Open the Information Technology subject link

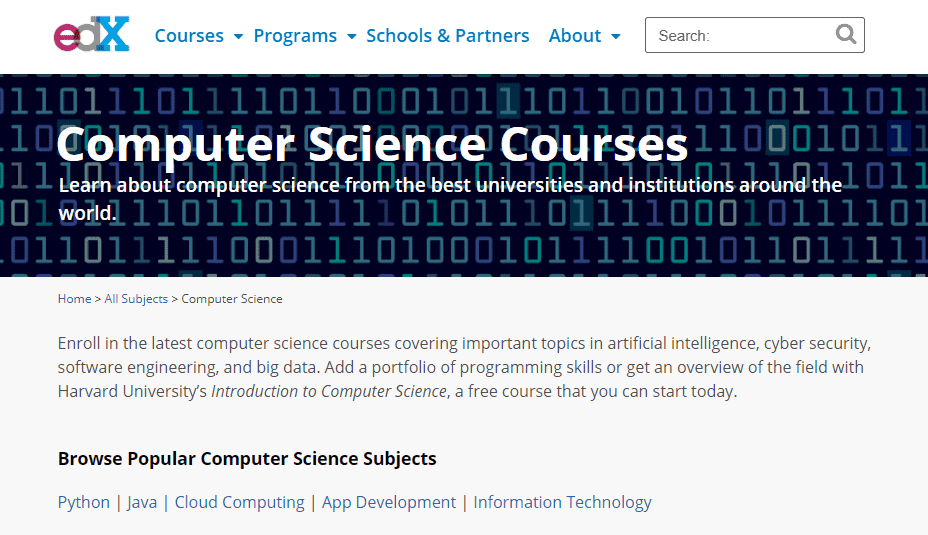[562, 502]
